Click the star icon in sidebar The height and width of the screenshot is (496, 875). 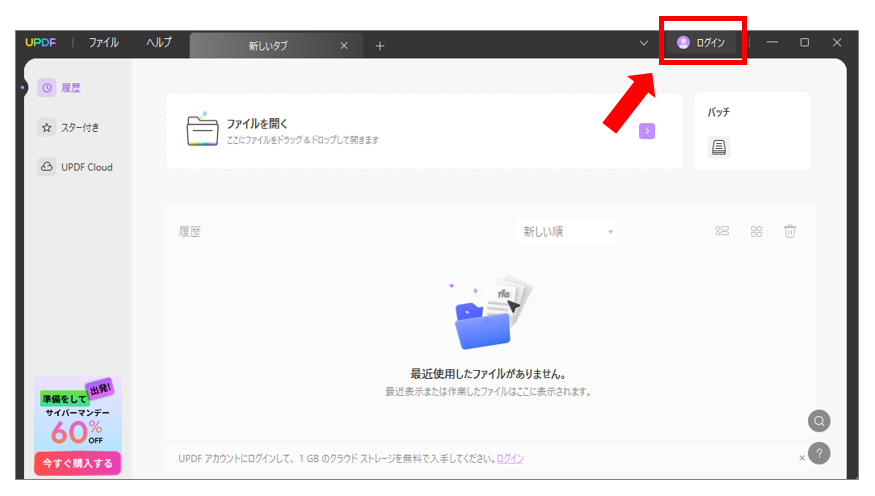[x=47, y=127]
